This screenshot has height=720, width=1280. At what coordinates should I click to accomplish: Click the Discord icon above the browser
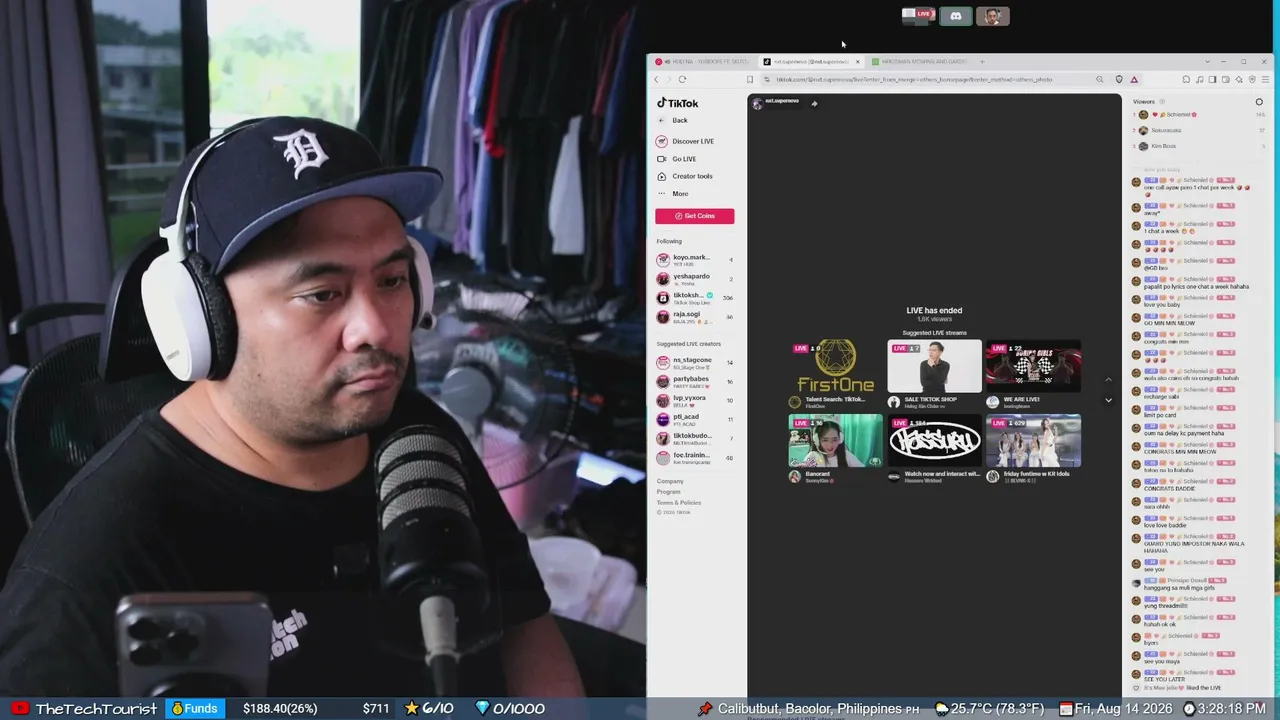click(x=955, y=16)
